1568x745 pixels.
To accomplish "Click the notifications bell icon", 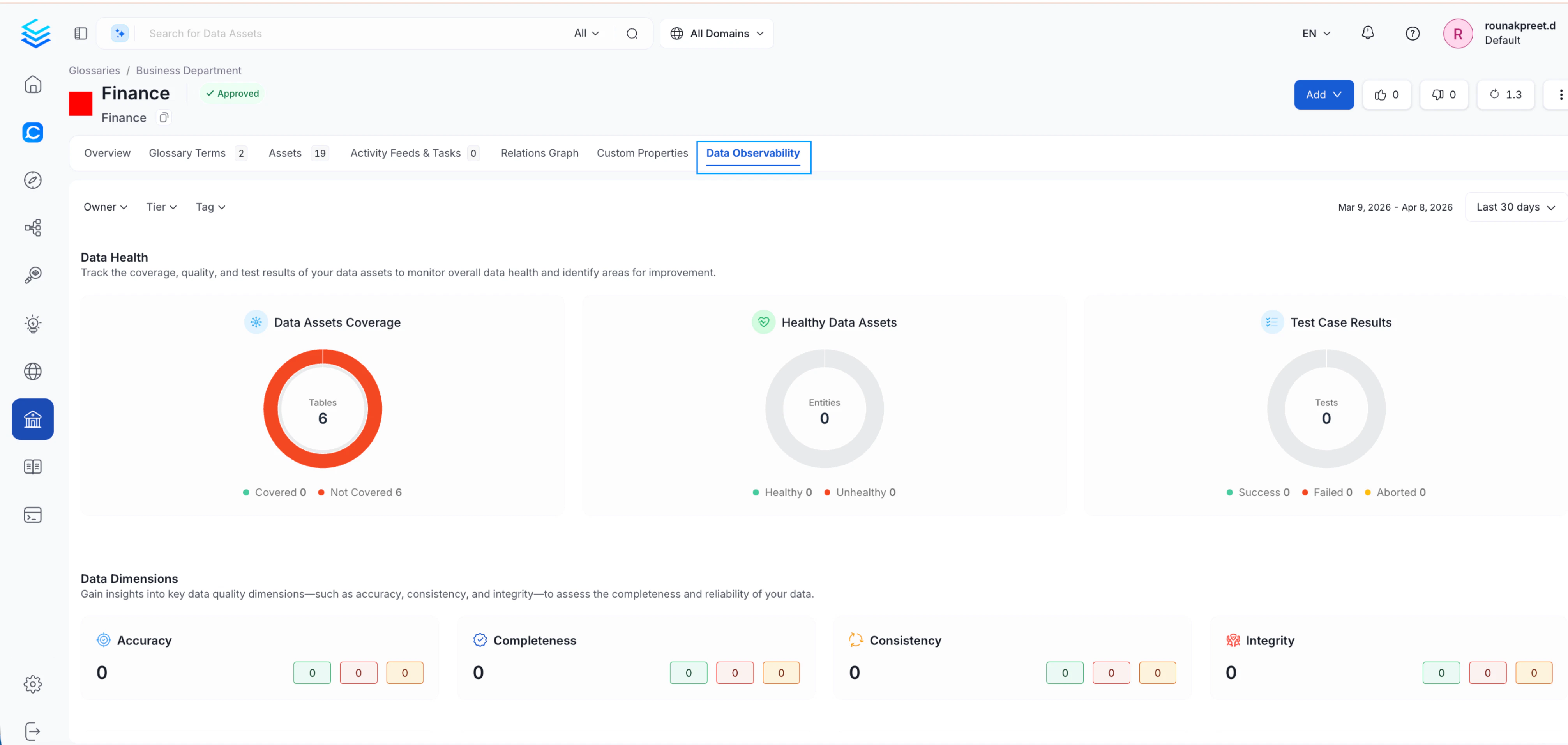I will 1368,33.
